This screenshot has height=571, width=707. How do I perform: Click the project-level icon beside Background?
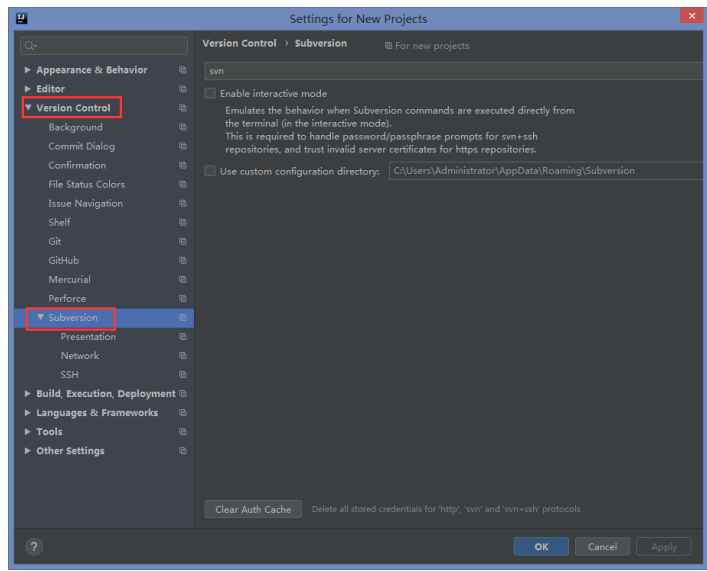click(x=183, y=127)
